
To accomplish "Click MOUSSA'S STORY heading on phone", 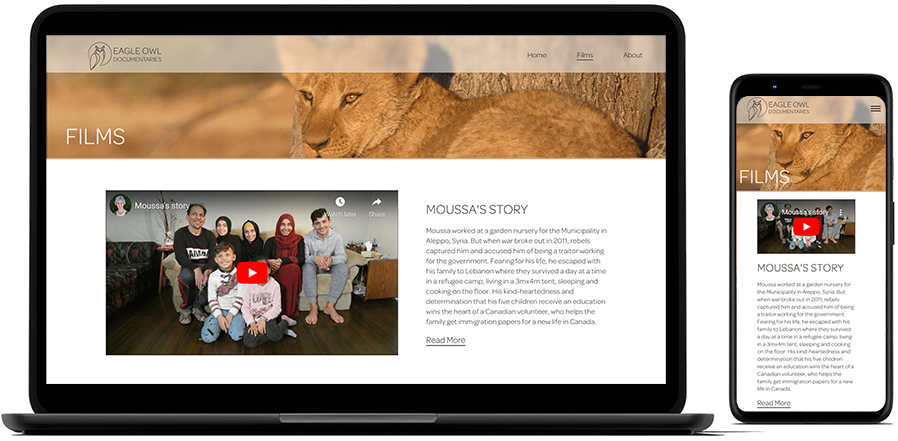I will tap(800, 268).
